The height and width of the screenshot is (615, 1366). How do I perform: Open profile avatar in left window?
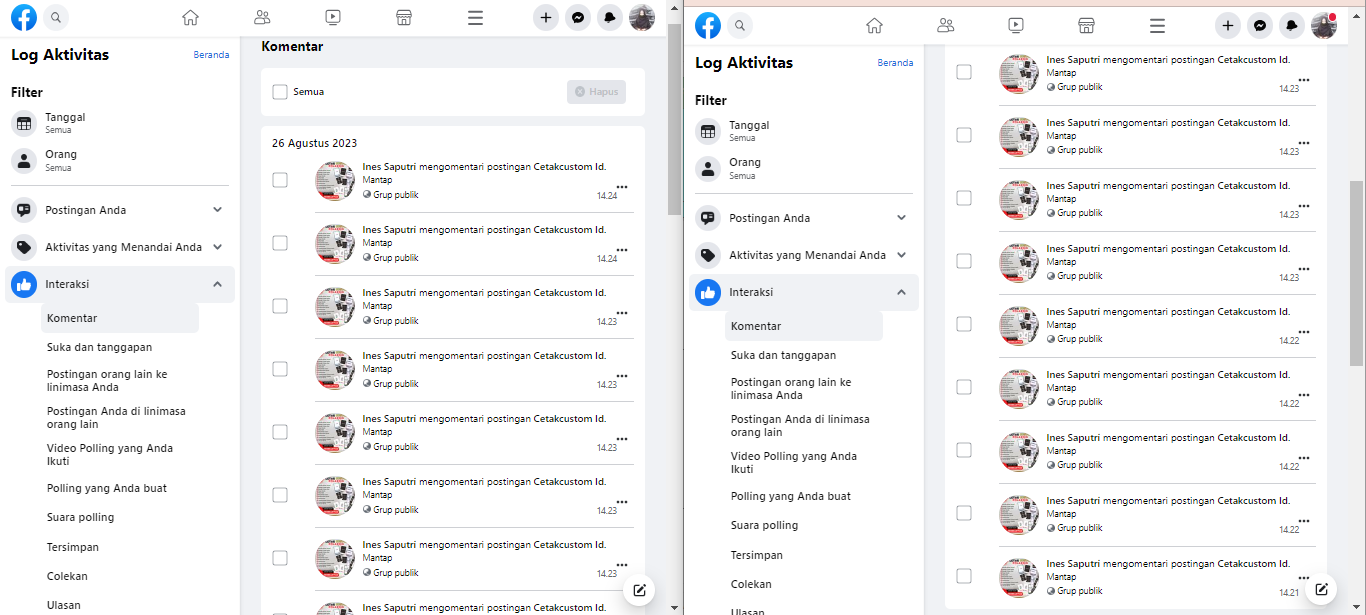point(641,17)
